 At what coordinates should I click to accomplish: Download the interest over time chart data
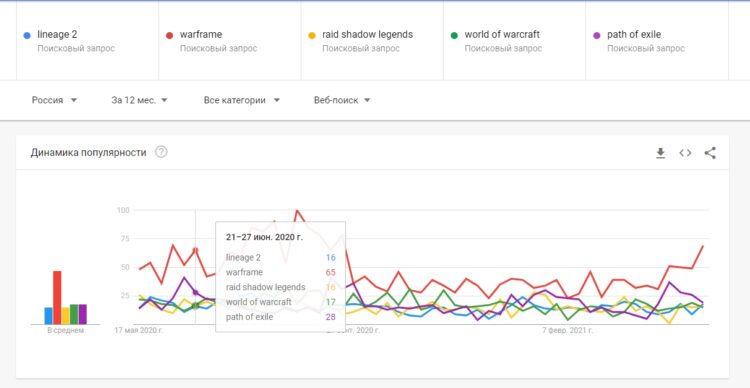point(661,153)
